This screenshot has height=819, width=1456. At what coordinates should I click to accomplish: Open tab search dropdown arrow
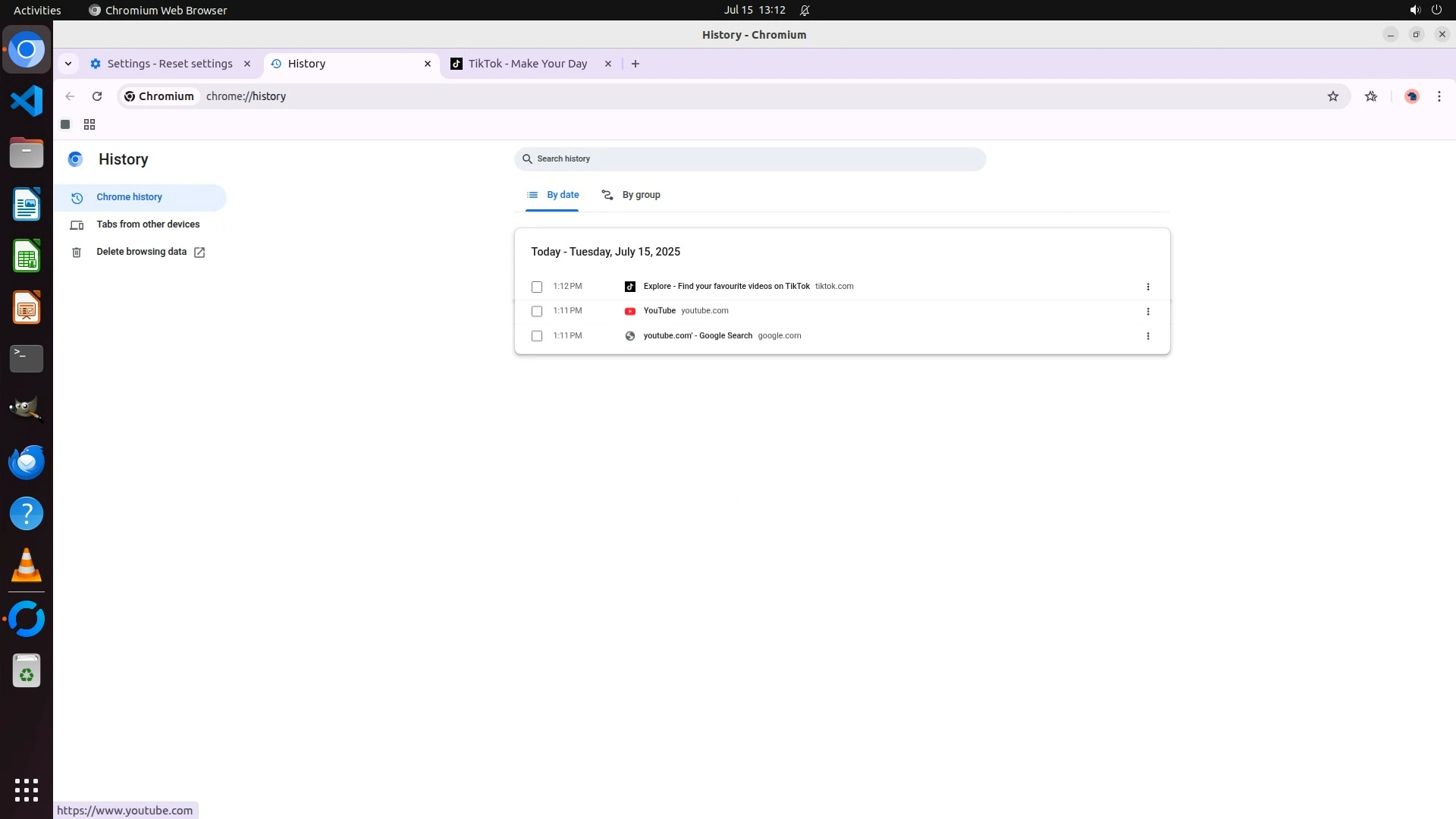[x=68, y=64]
